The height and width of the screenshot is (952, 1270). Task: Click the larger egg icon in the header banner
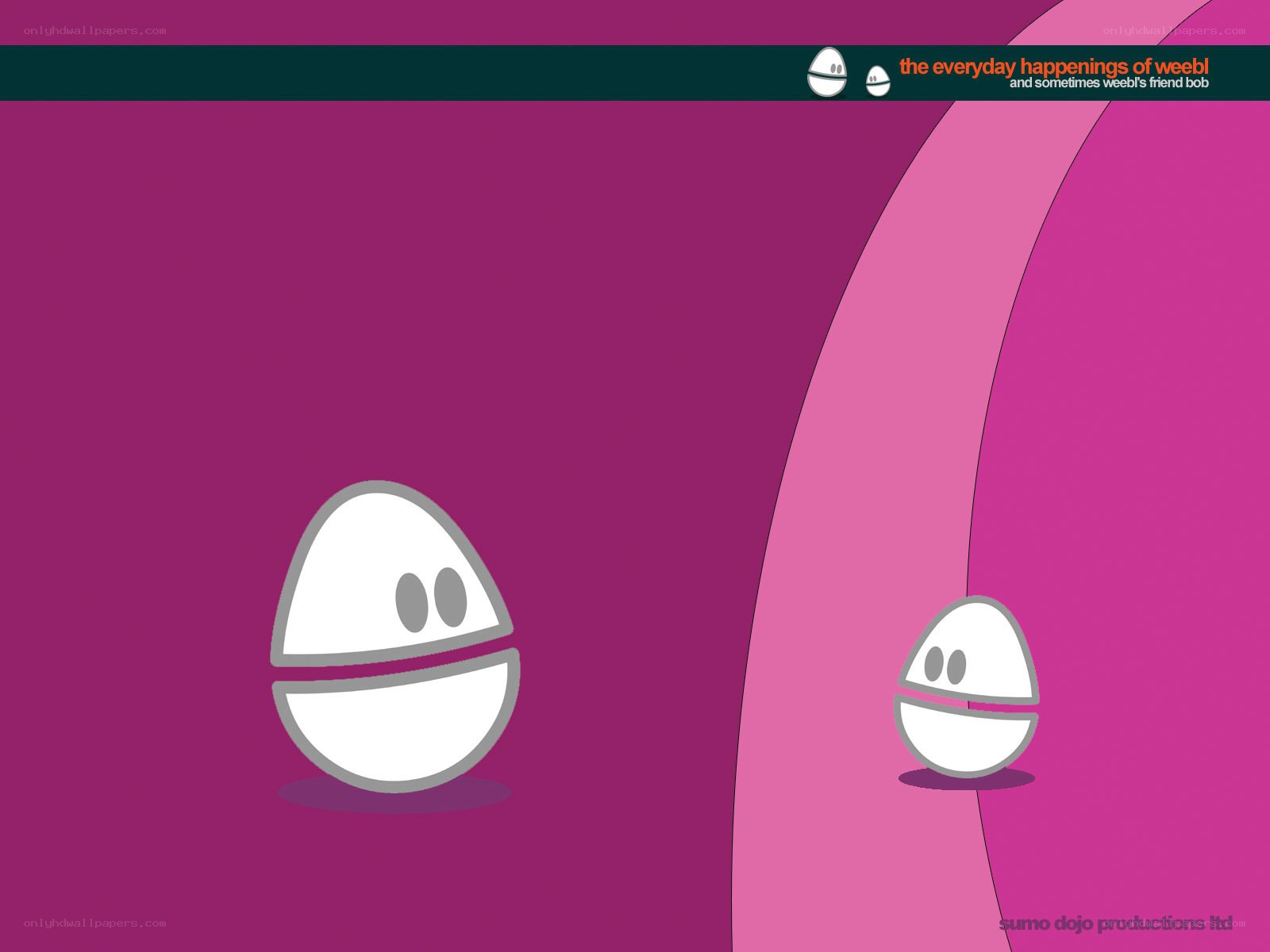827,72
